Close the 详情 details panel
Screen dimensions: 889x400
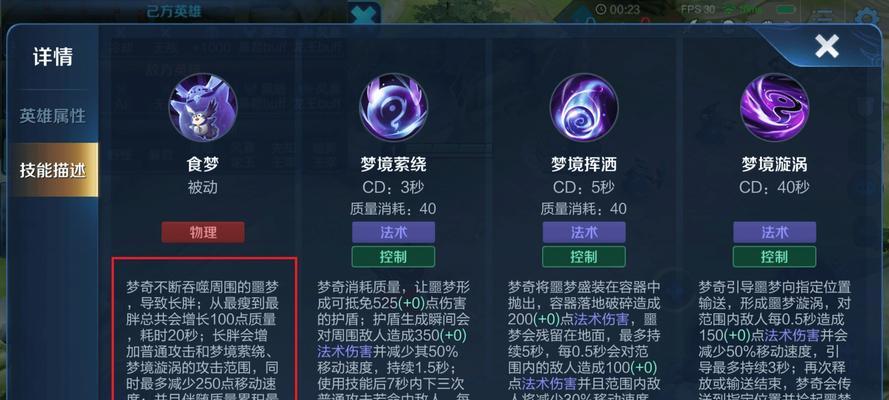pyautogui.click(x=827, y=46)
